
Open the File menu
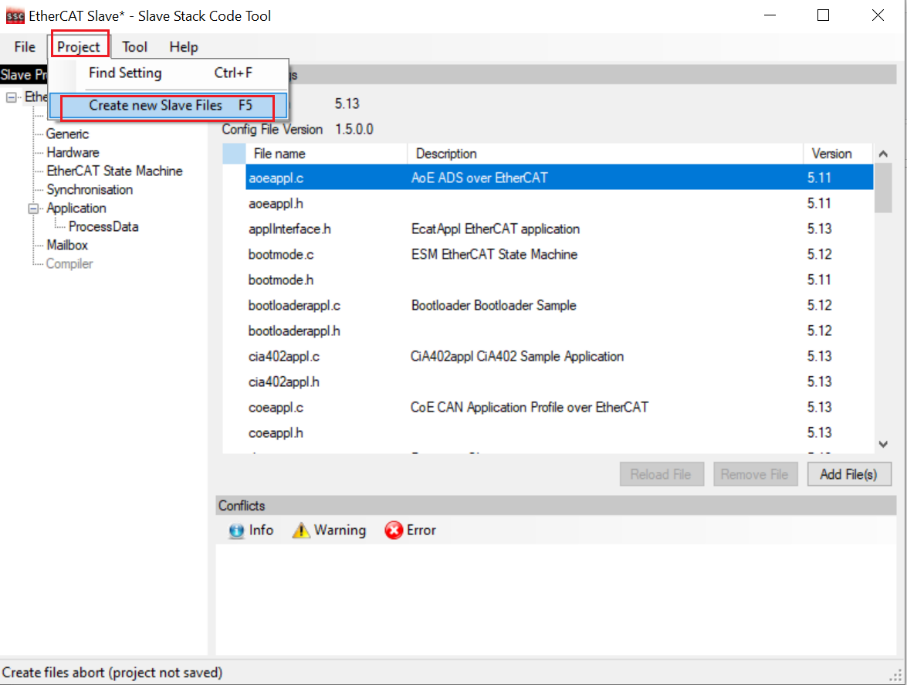click(x=25, y=47)
